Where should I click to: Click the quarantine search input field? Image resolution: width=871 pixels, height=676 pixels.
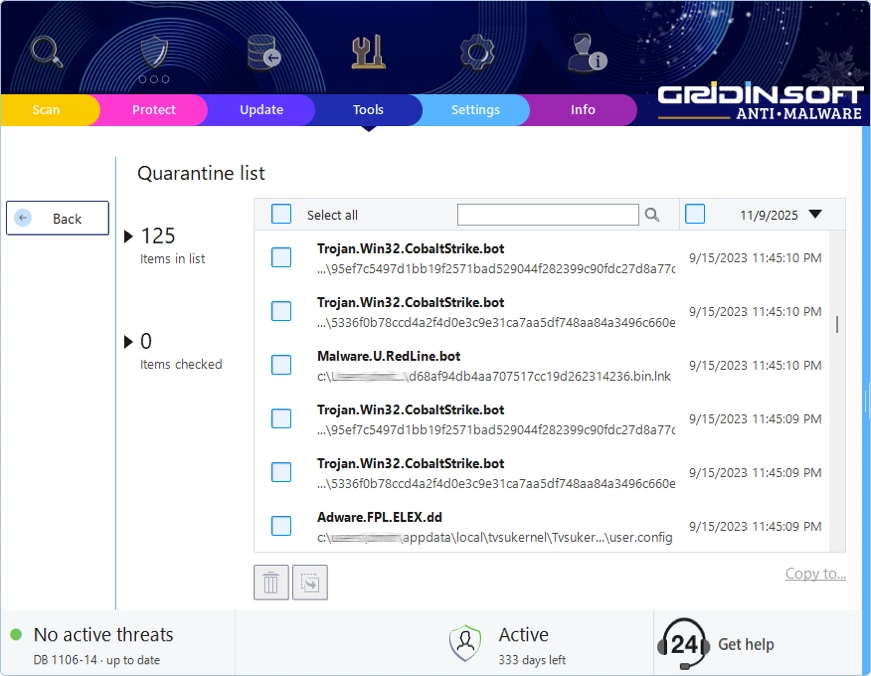[548, 214]
